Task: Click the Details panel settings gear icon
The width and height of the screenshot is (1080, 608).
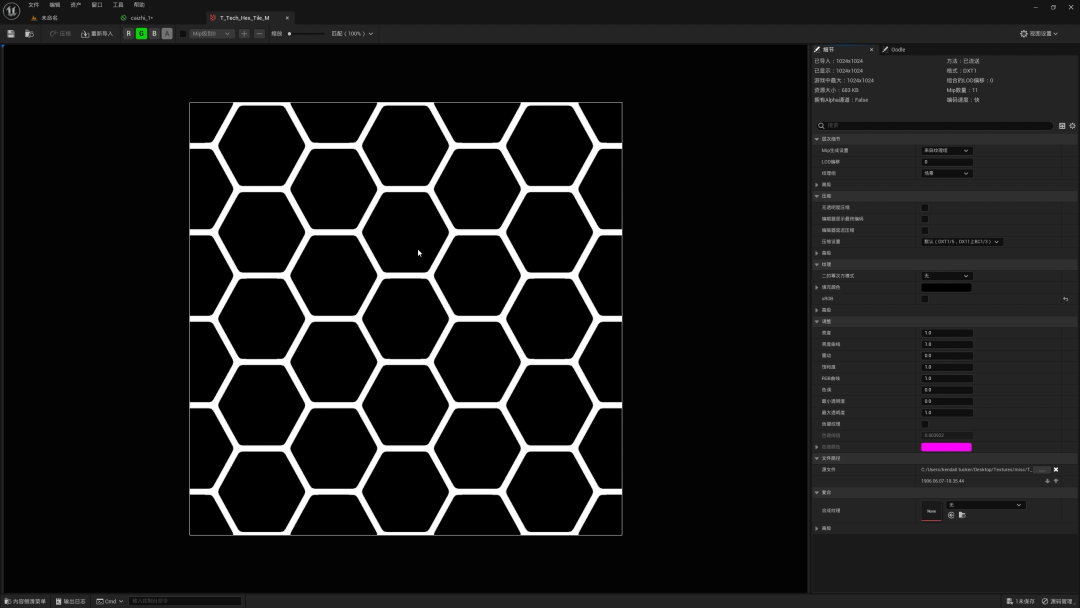Action: point(1072,125)
